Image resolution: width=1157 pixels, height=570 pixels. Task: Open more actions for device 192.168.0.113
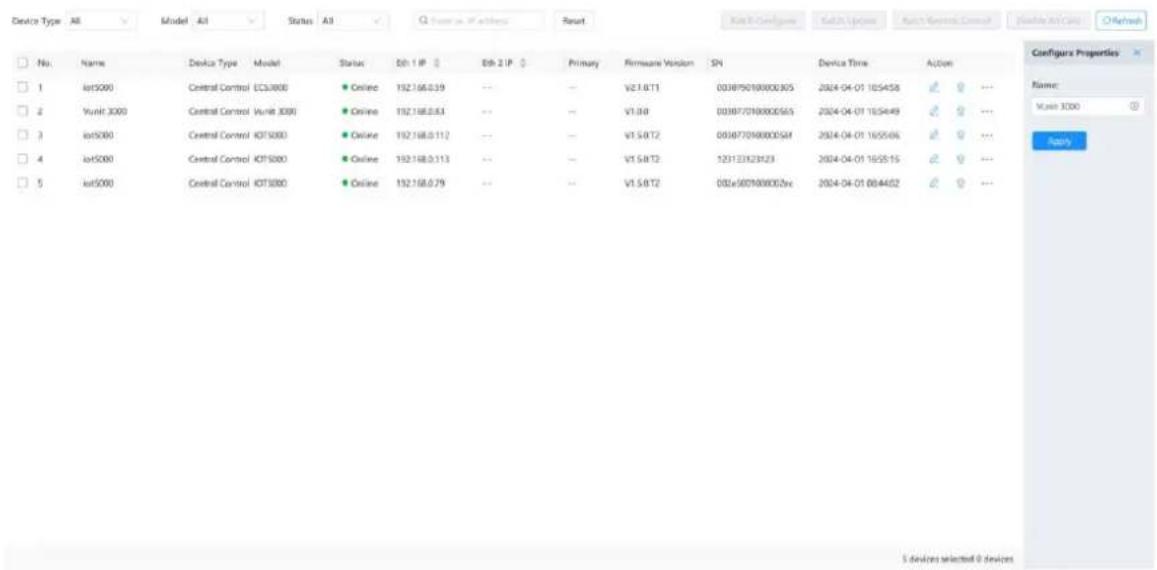[987, 159]
